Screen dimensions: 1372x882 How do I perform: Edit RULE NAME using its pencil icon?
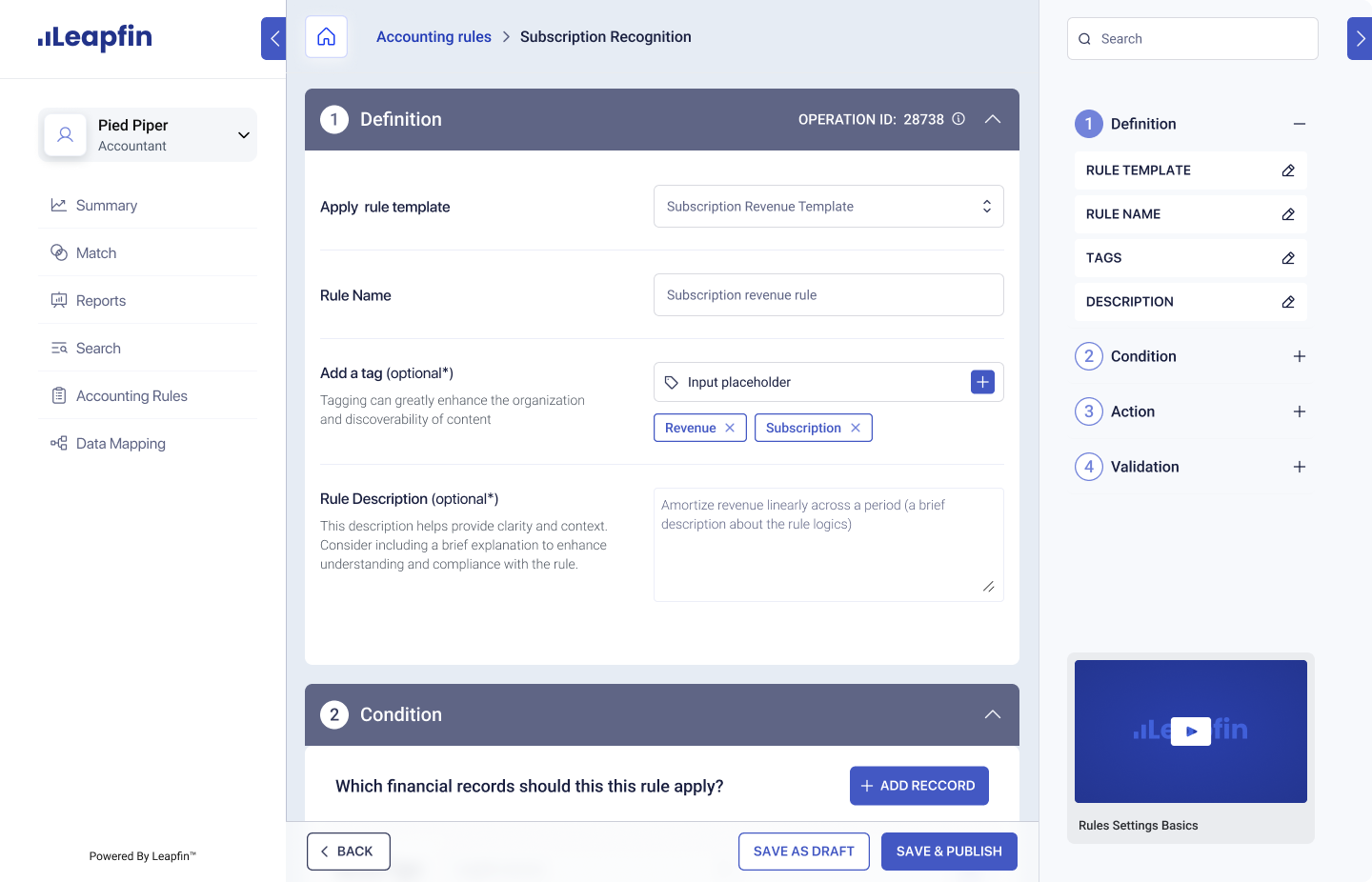pos(1288,213)
